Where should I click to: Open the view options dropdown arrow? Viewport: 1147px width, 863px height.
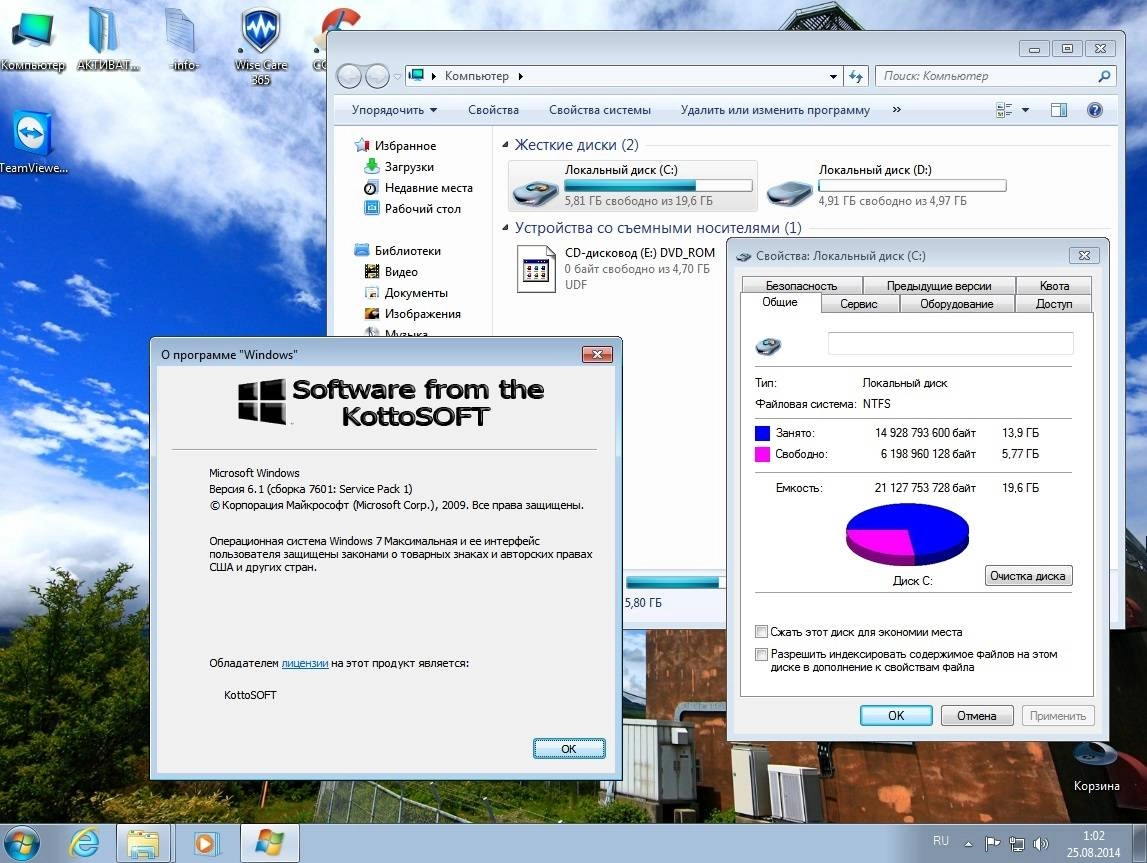click(1025, 110)
